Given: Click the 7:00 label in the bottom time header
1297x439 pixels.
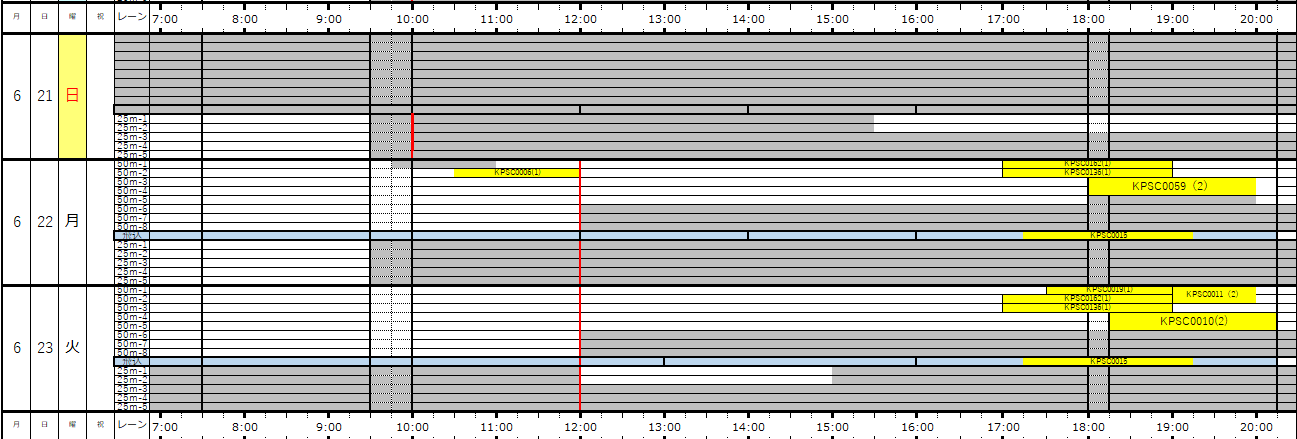Looking at the screenshot, I should (x=165, y=426).
